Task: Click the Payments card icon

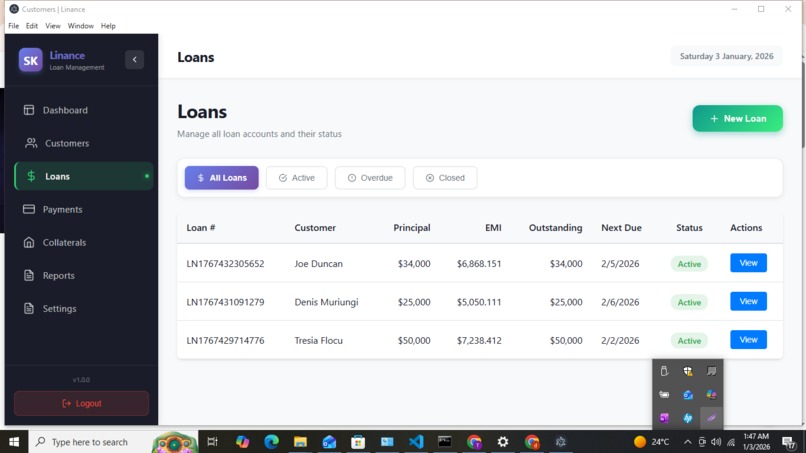Action: coord(29,209)
